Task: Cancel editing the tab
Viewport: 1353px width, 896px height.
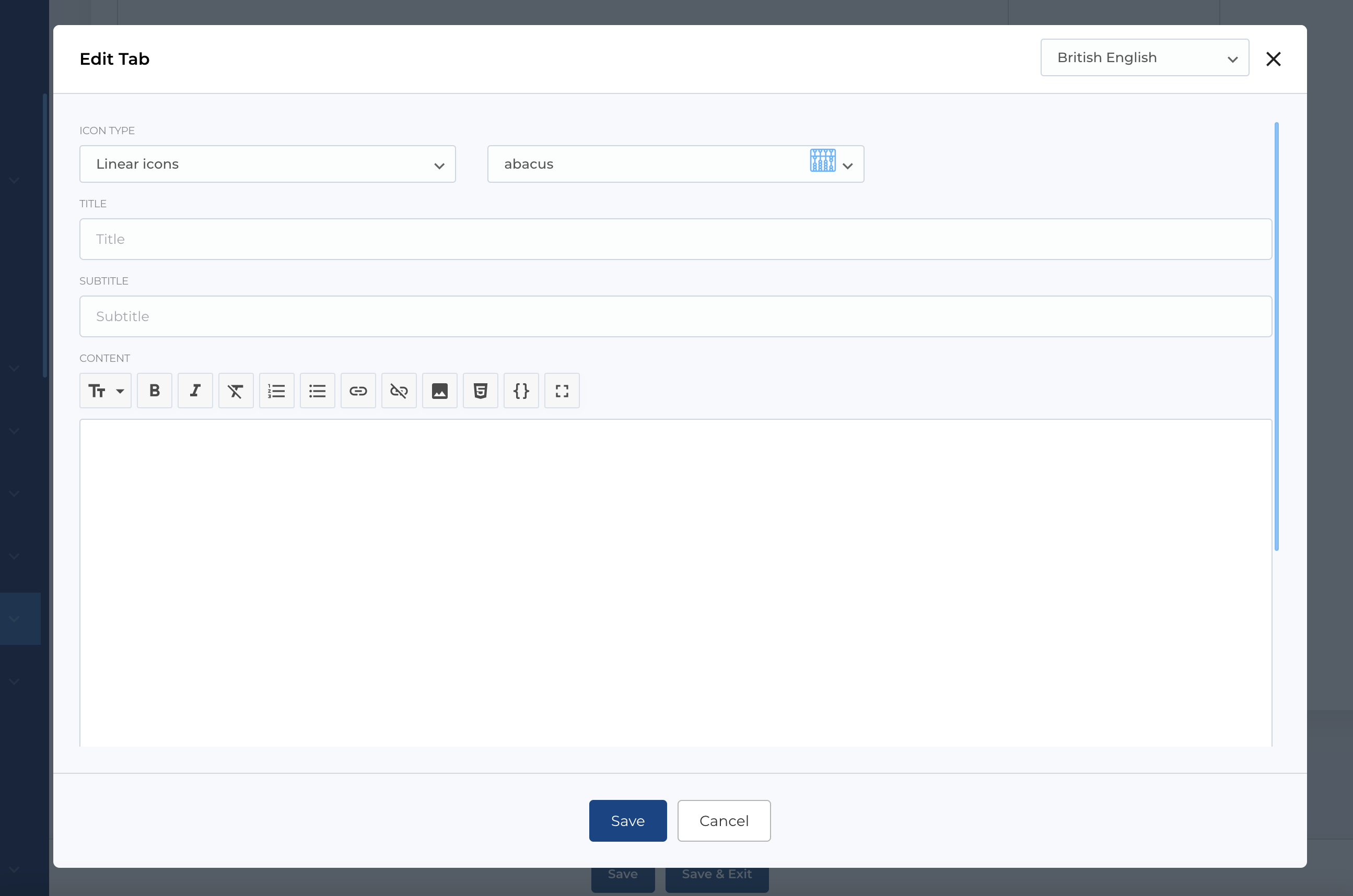Action: (724, 821)
